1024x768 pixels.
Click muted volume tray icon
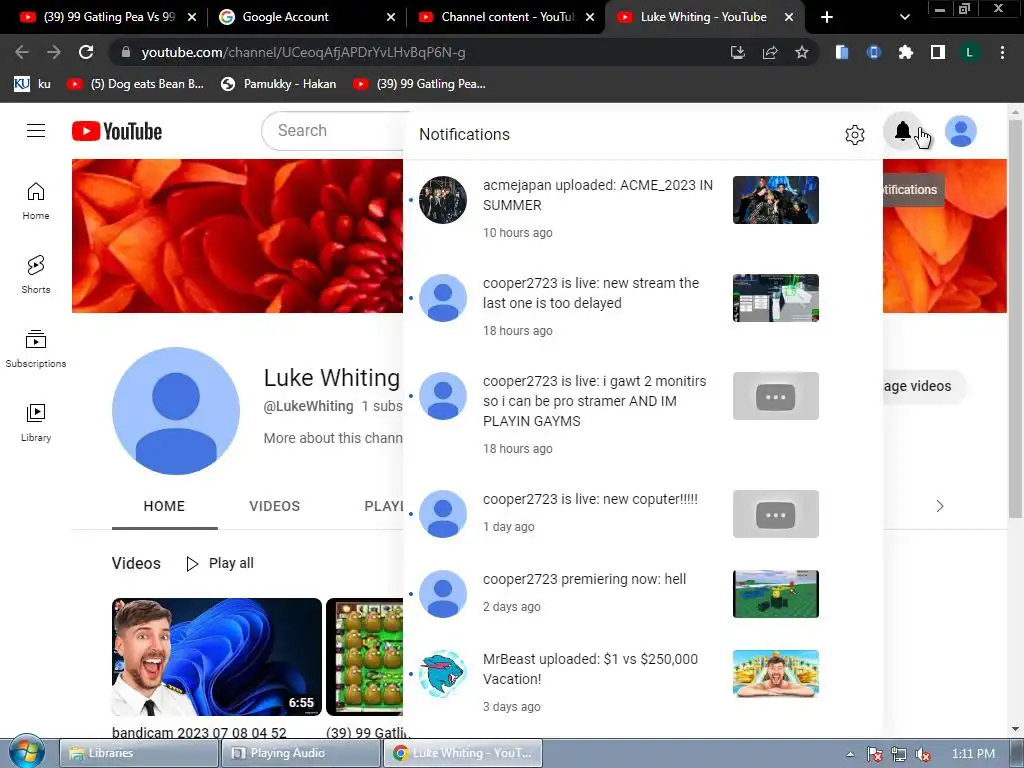[x=922, y=754]
